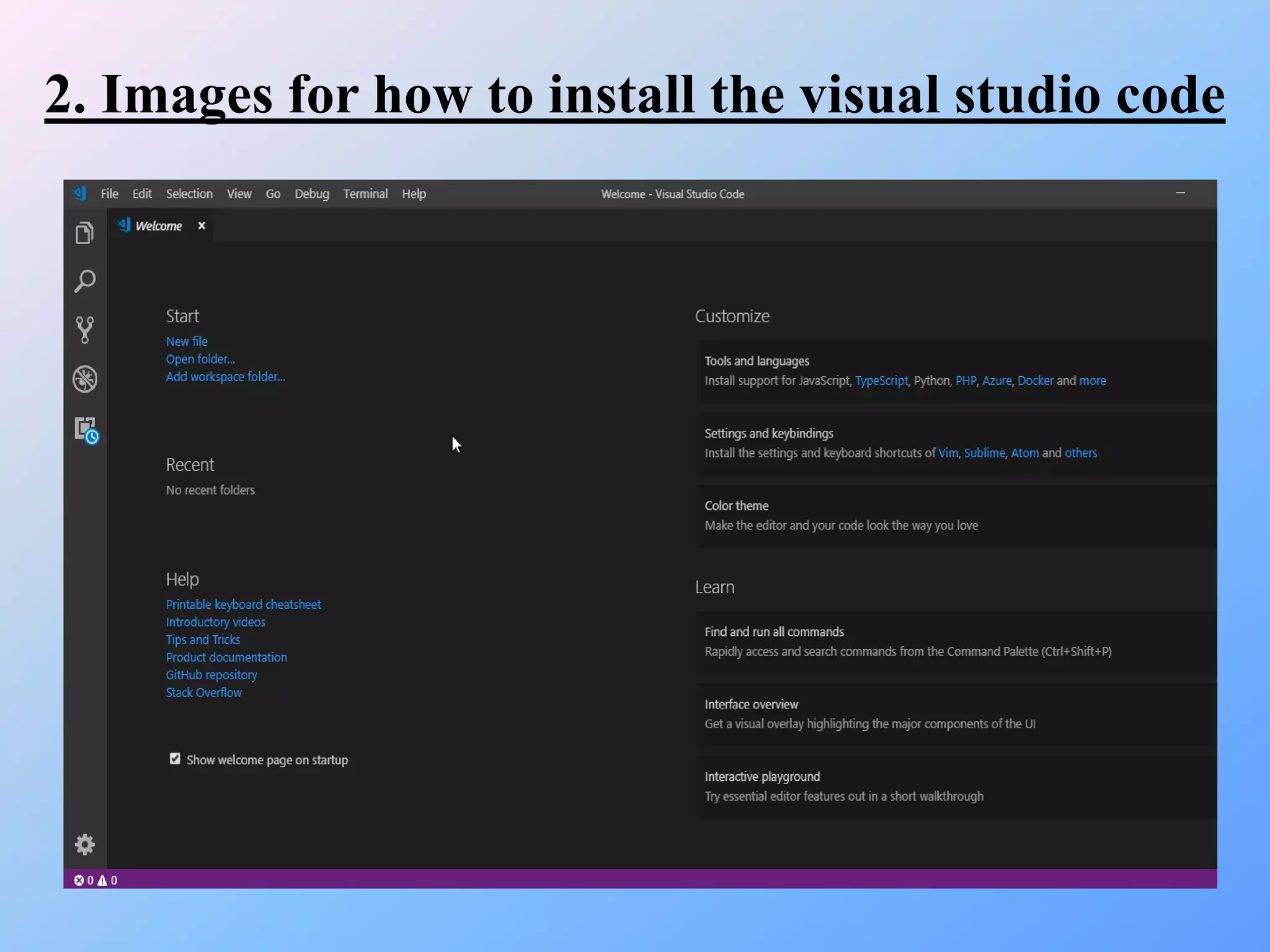This screenshot has width=1270, height=952.
Task: Open the Explorer view in activity bar
Action: coord(85,233)
